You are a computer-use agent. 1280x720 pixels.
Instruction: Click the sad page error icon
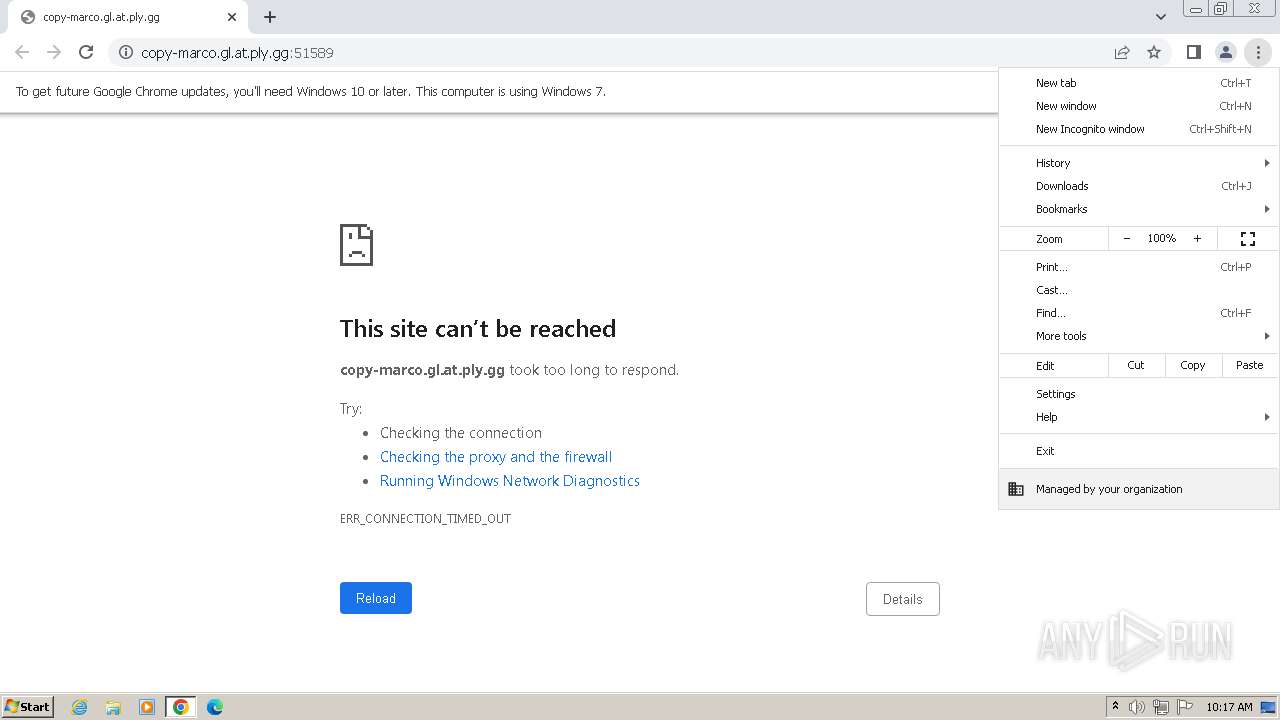click(357, 245)
